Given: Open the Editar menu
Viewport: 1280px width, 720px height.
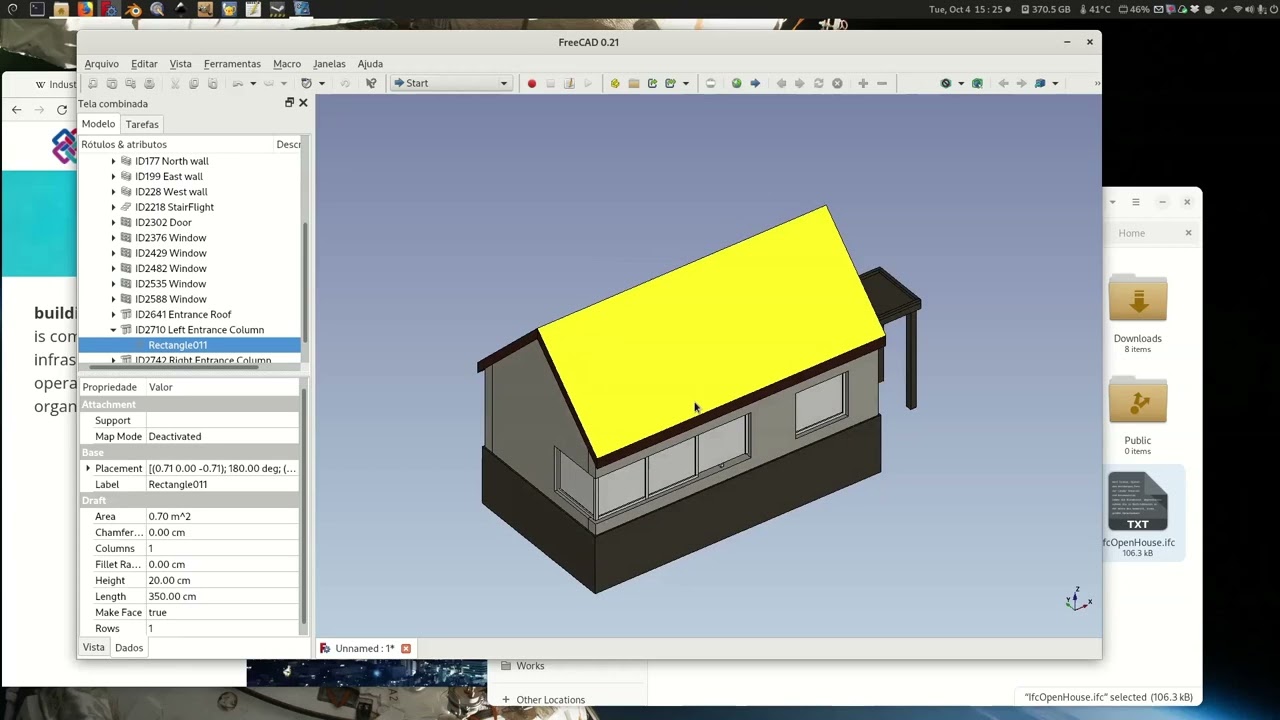Looking at the screenshot, I should [x=144, y=64].
